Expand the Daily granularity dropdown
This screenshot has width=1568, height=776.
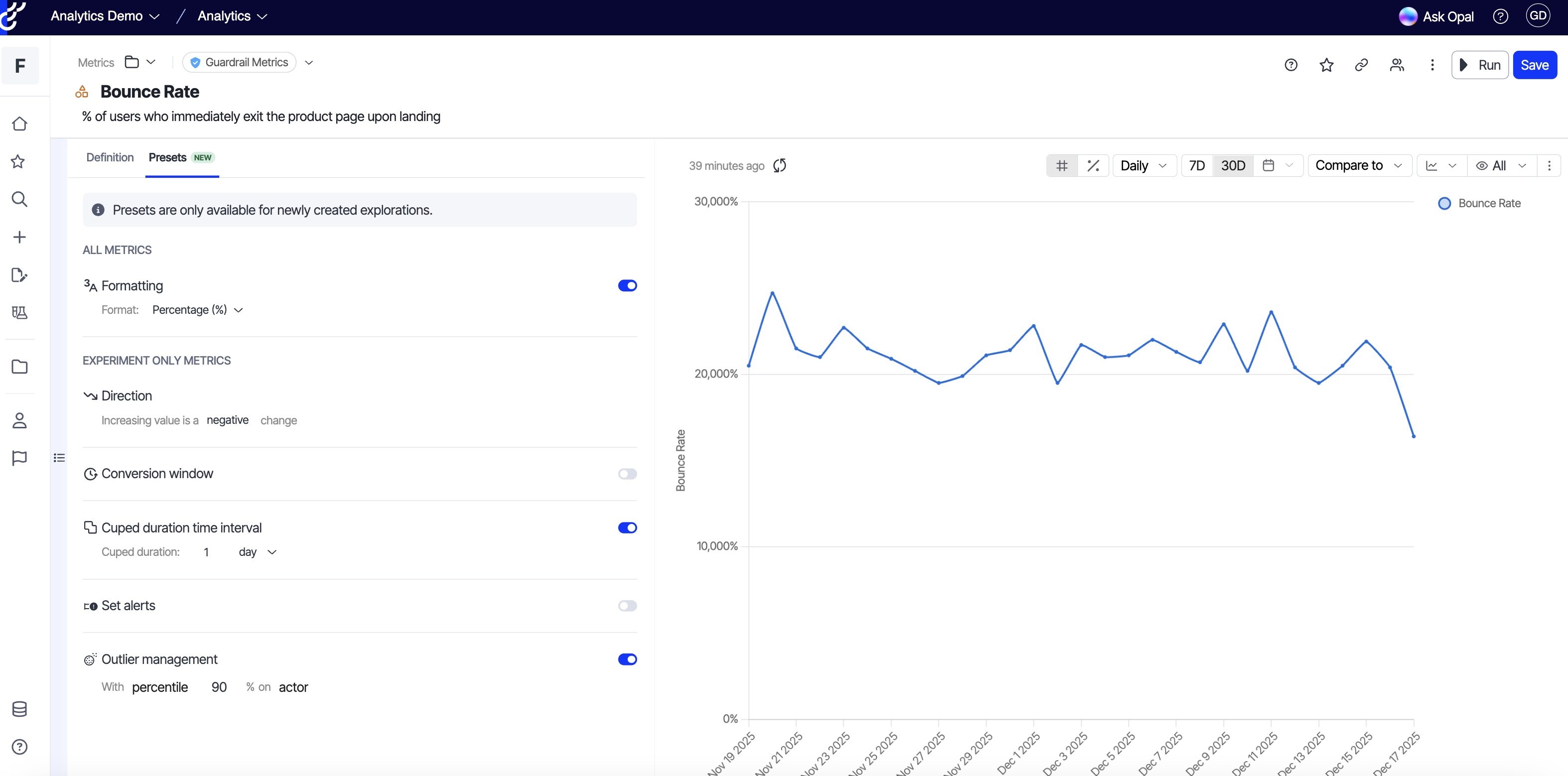tap(1143, 165)
